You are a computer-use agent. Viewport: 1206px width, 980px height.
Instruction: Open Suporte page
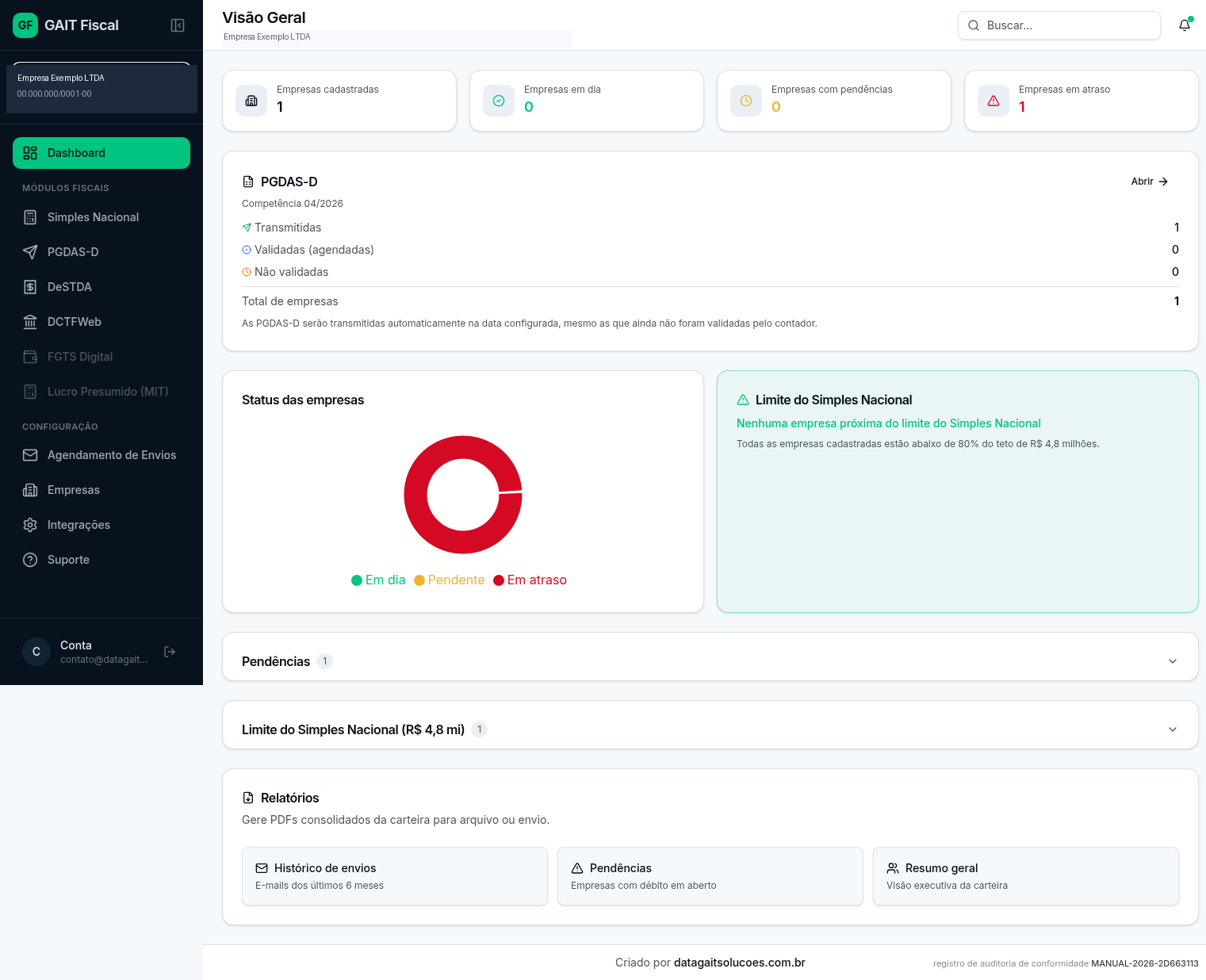[101, 560]
